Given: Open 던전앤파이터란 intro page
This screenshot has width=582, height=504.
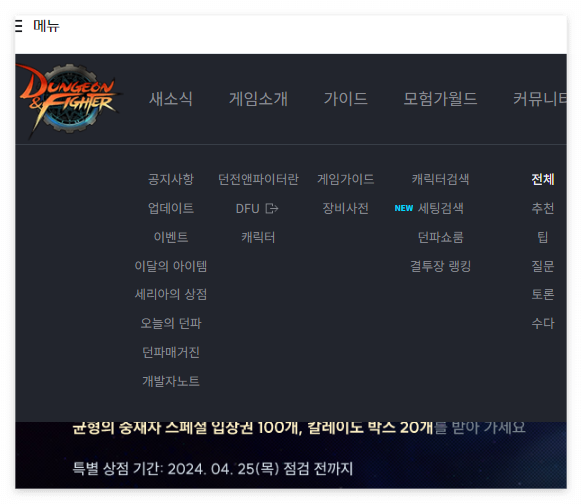Looking at the screenshot, I should point(258,179).
